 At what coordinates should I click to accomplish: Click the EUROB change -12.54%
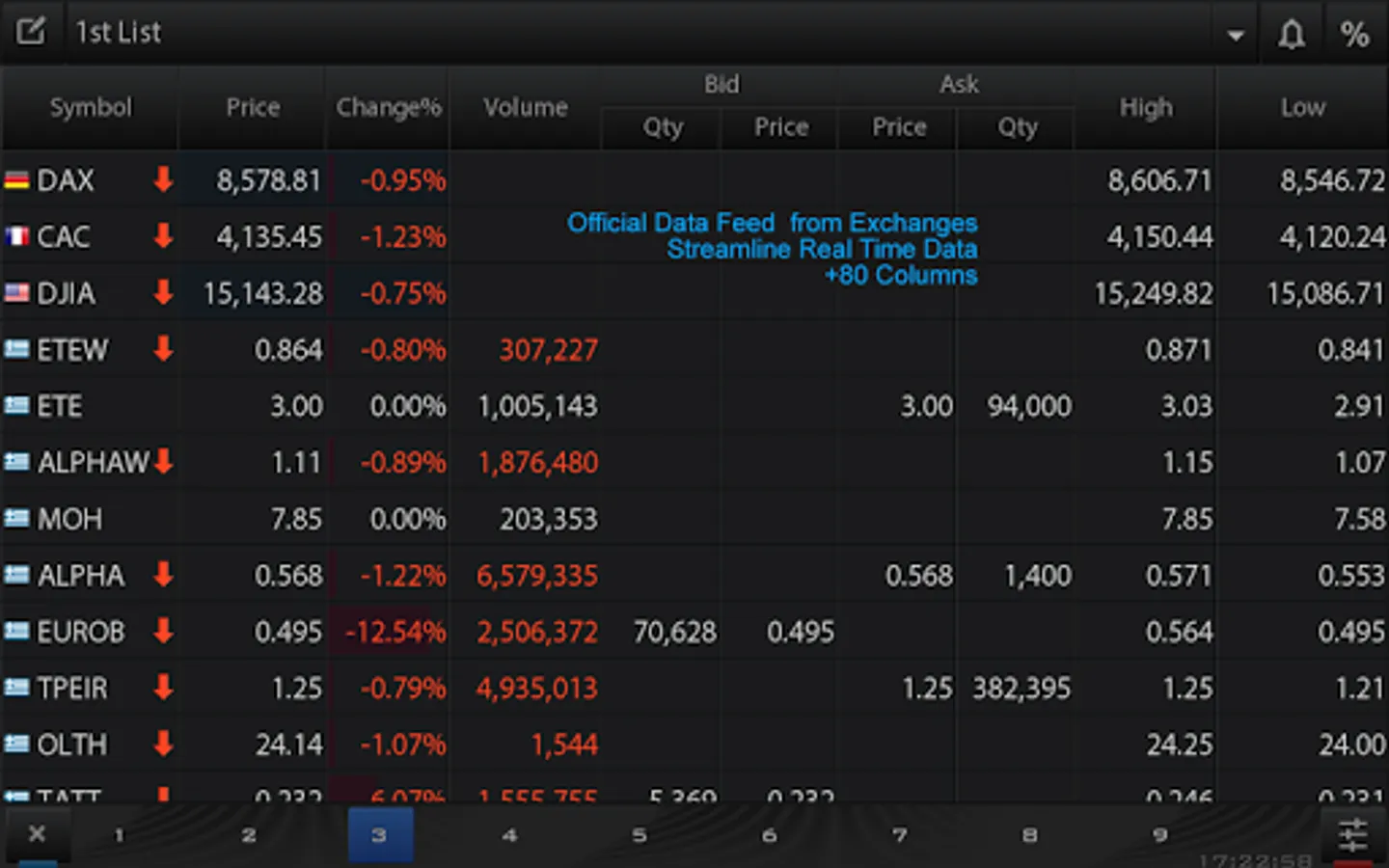click(395, 633)
